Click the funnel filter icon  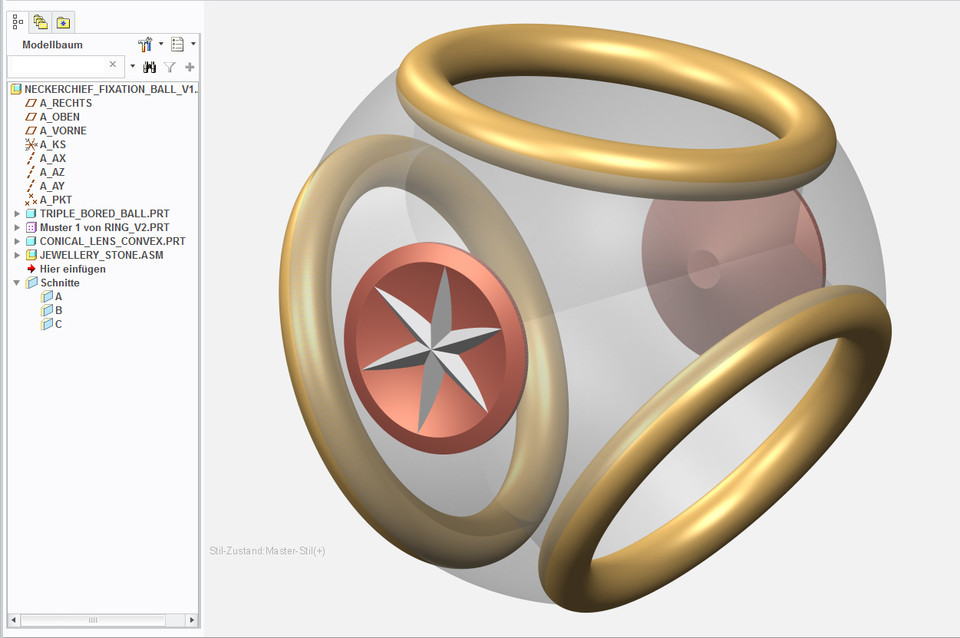click(170, 67)
